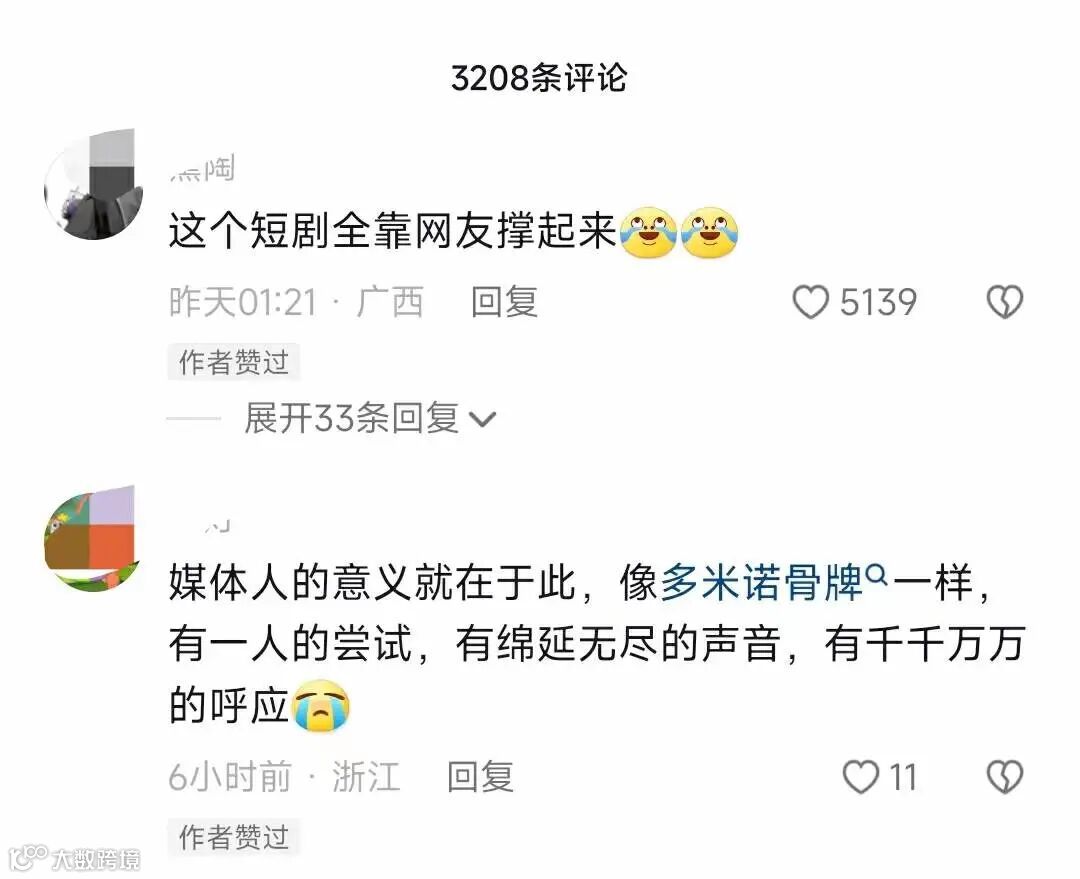Tap search icon beside 多米诺骨牌
The image size is (1080, 879).
[877, 573]
